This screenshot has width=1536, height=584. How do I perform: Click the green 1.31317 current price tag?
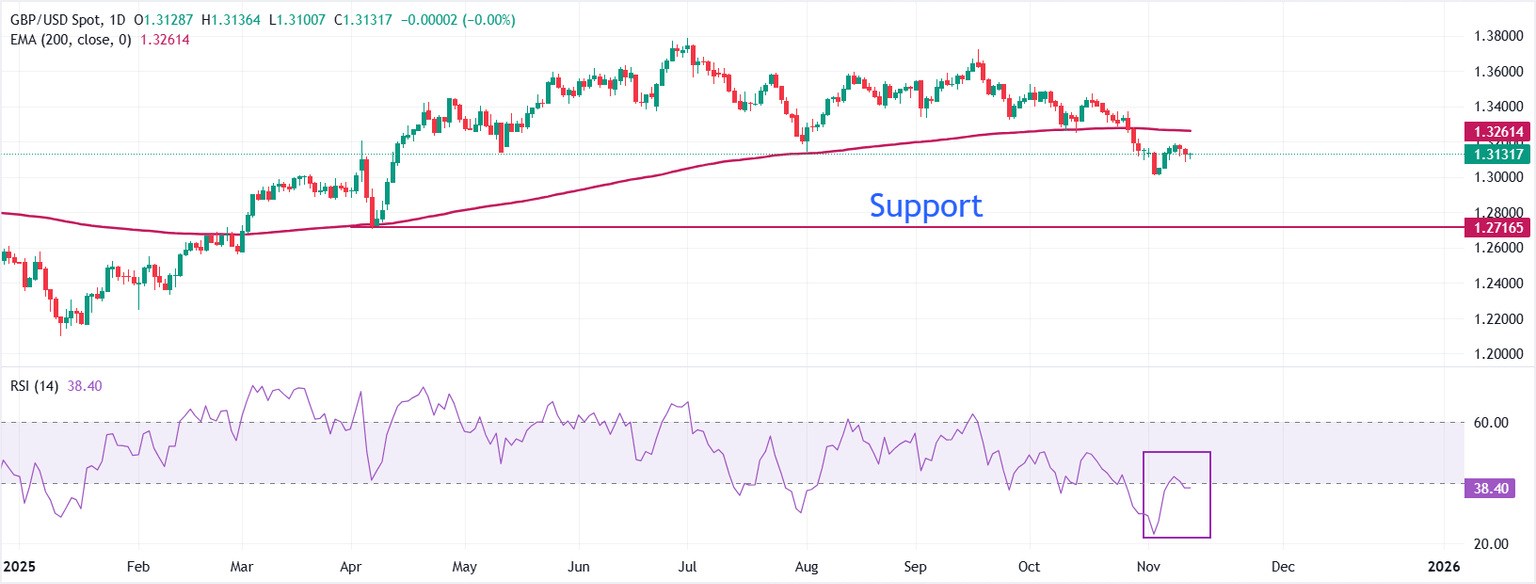coord(1496,154)
